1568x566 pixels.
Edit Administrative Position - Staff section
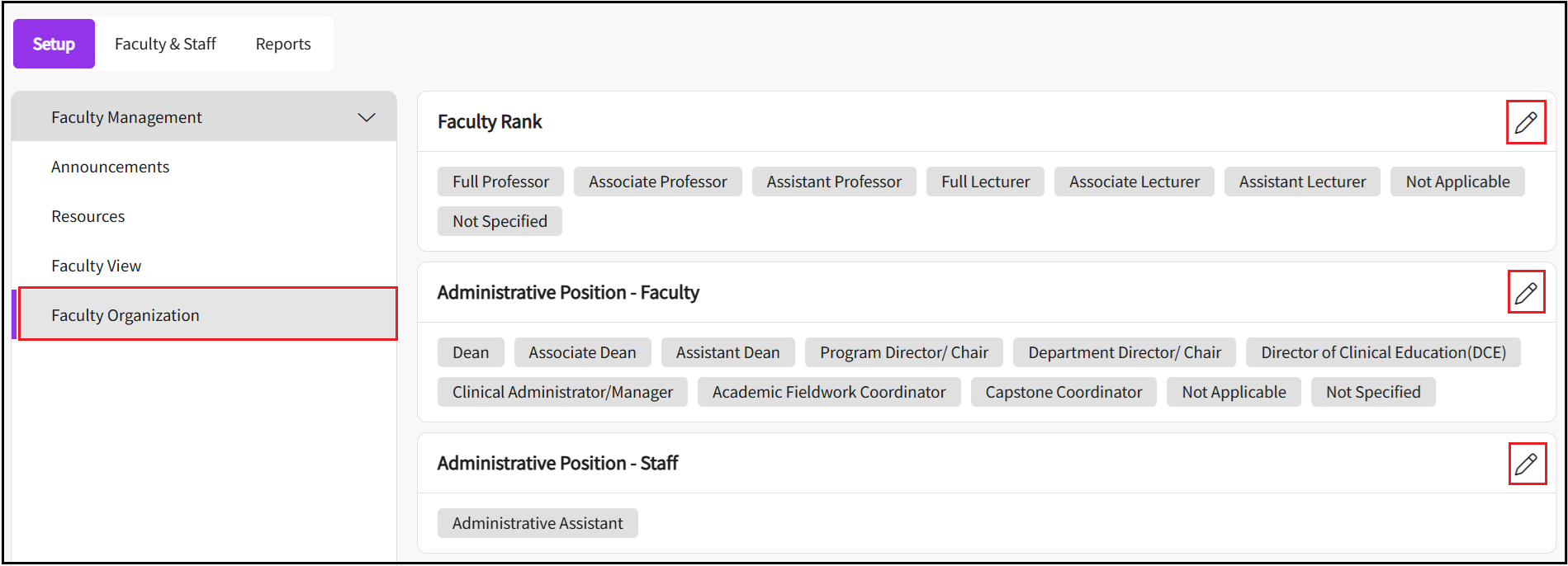click(x=1526, y=464)
